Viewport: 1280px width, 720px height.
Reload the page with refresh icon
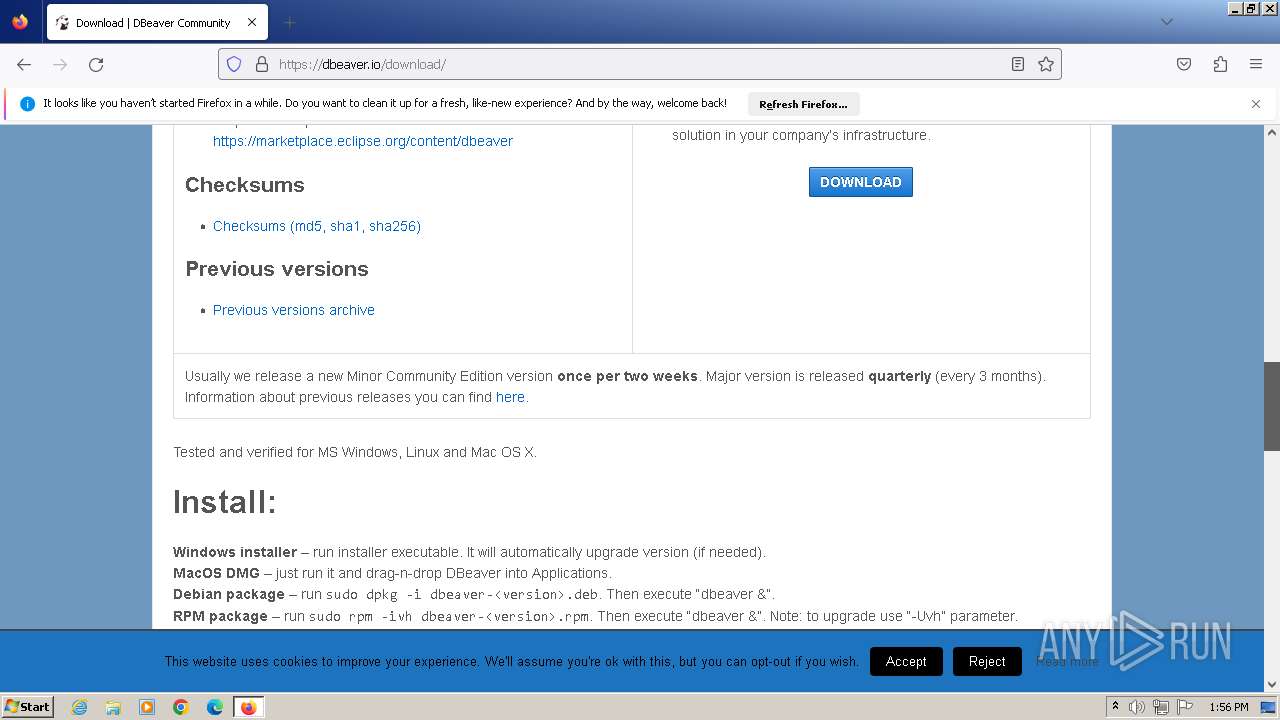coord(96,64)
